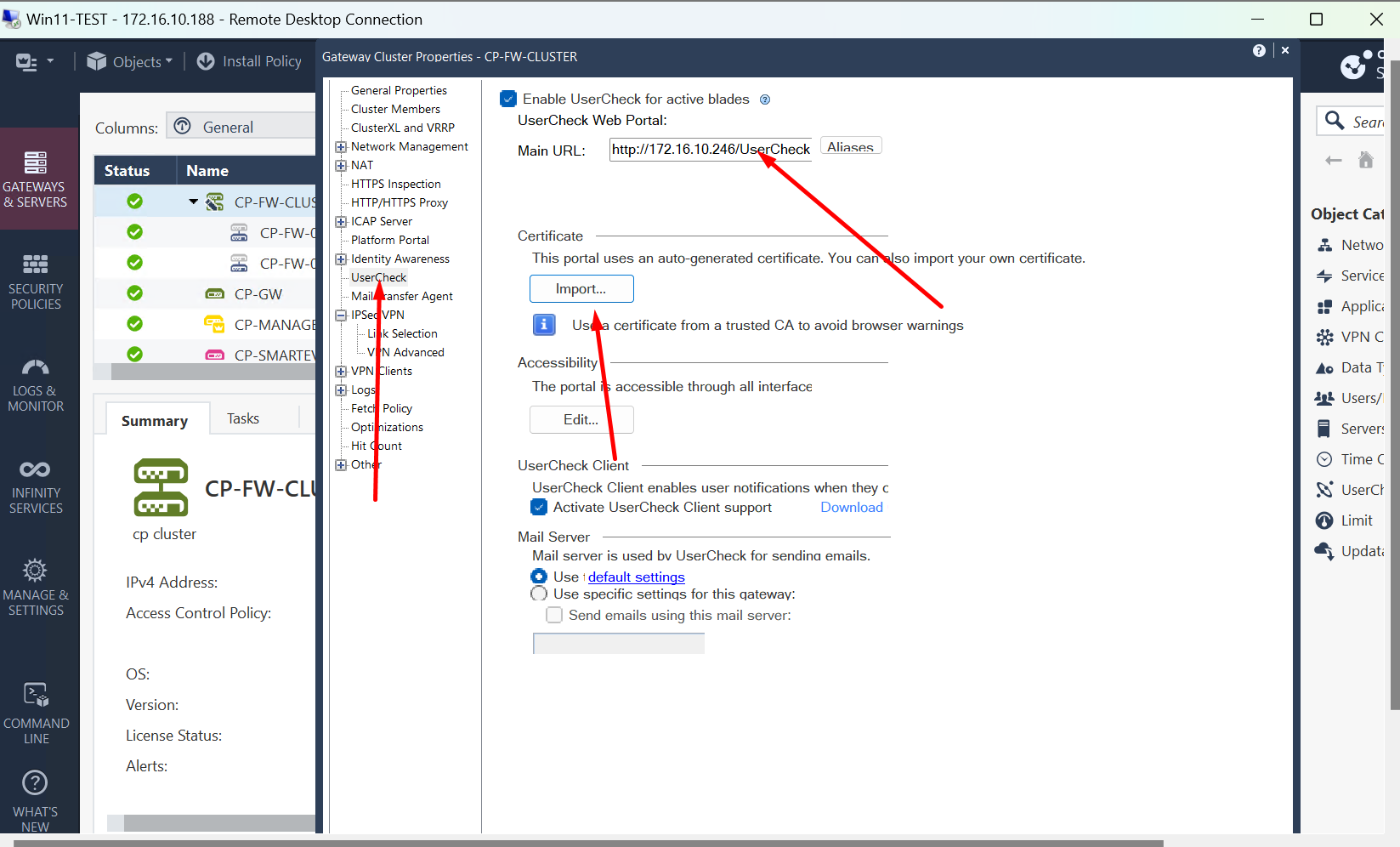The width and height of the screenshot is (1400, 847).
Task: Expand the Network Management tree node
Action: 340,146
